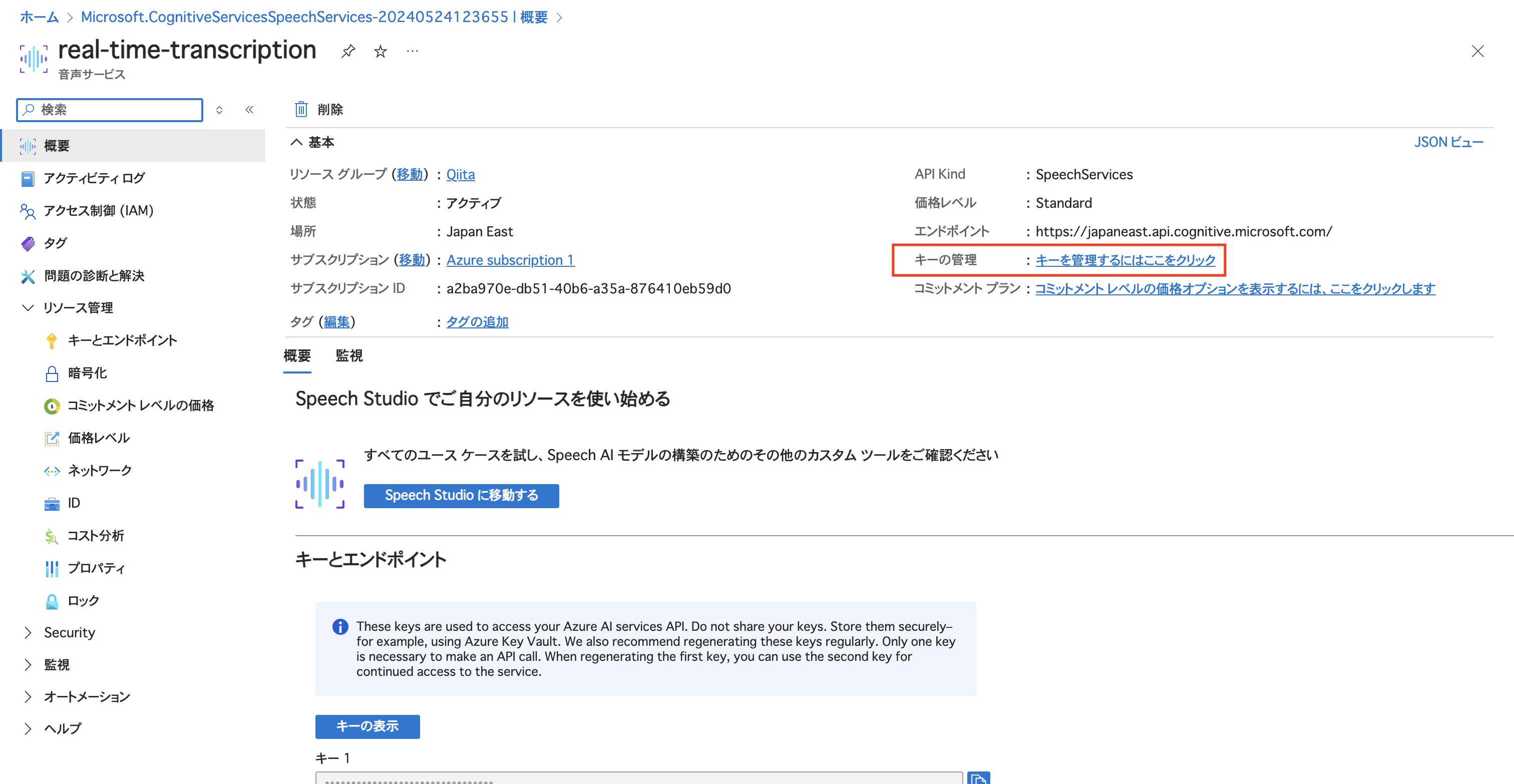Click the 削除 button label
Viewport: 1514px width, 784px height.
pyautogui.click(x=330, y=109)
